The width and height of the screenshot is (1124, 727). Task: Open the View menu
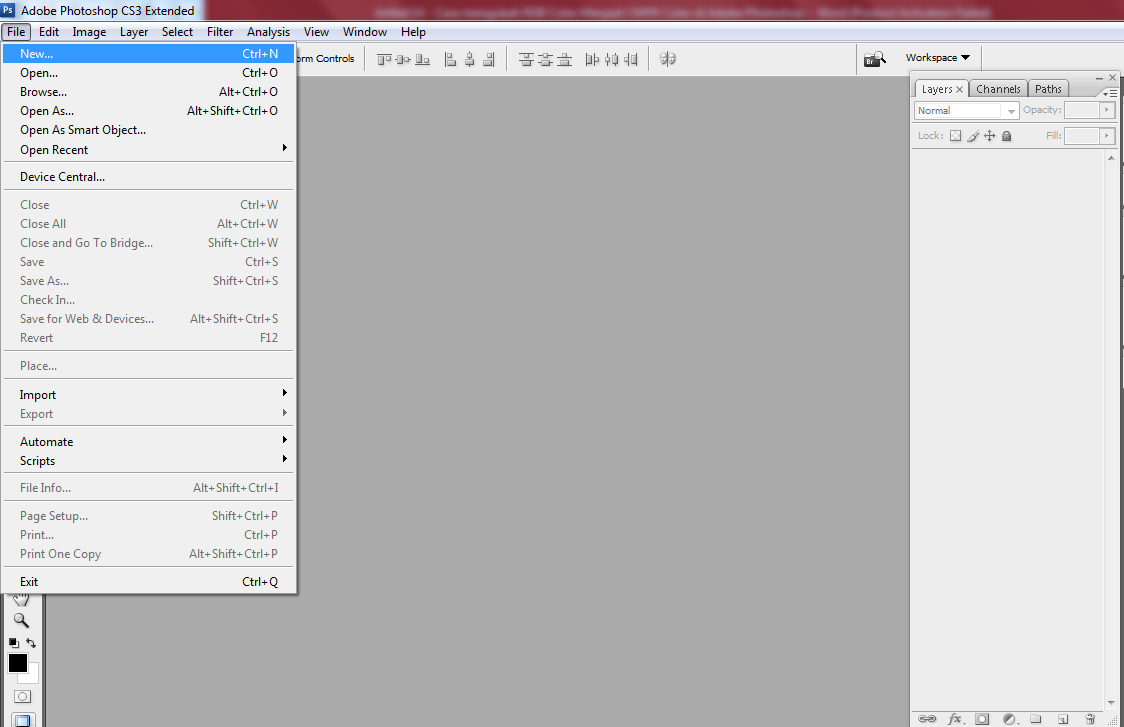coord(316,32)
